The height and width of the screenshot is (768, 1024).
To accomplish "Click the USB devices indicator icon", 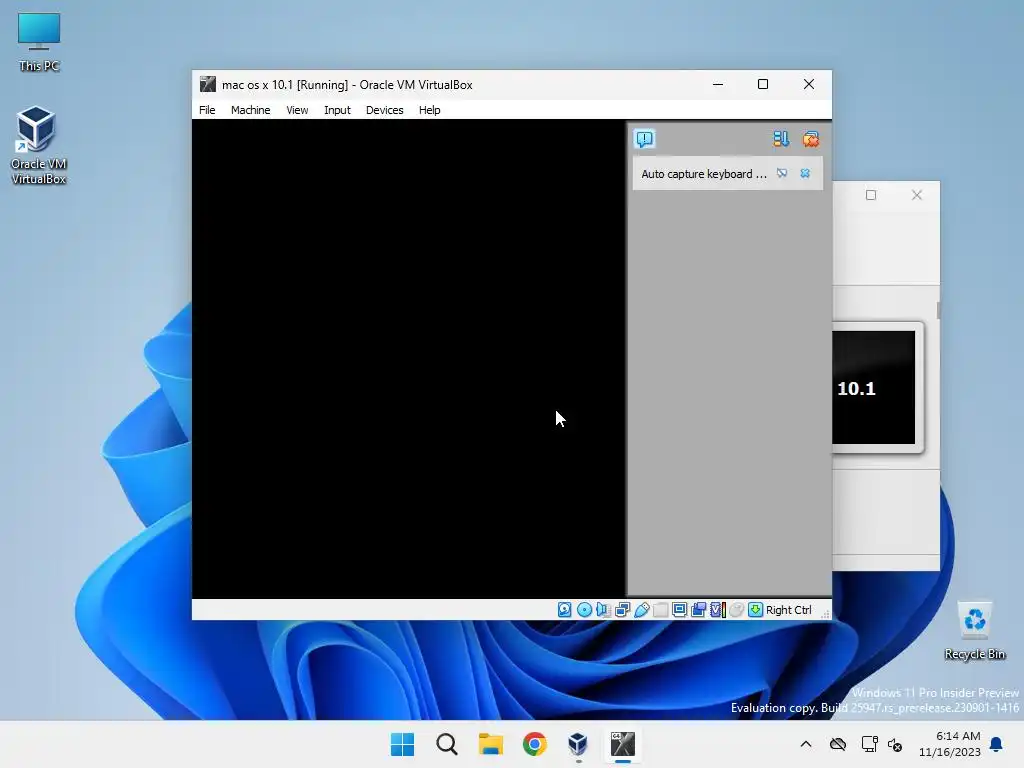I will (641, 610).
